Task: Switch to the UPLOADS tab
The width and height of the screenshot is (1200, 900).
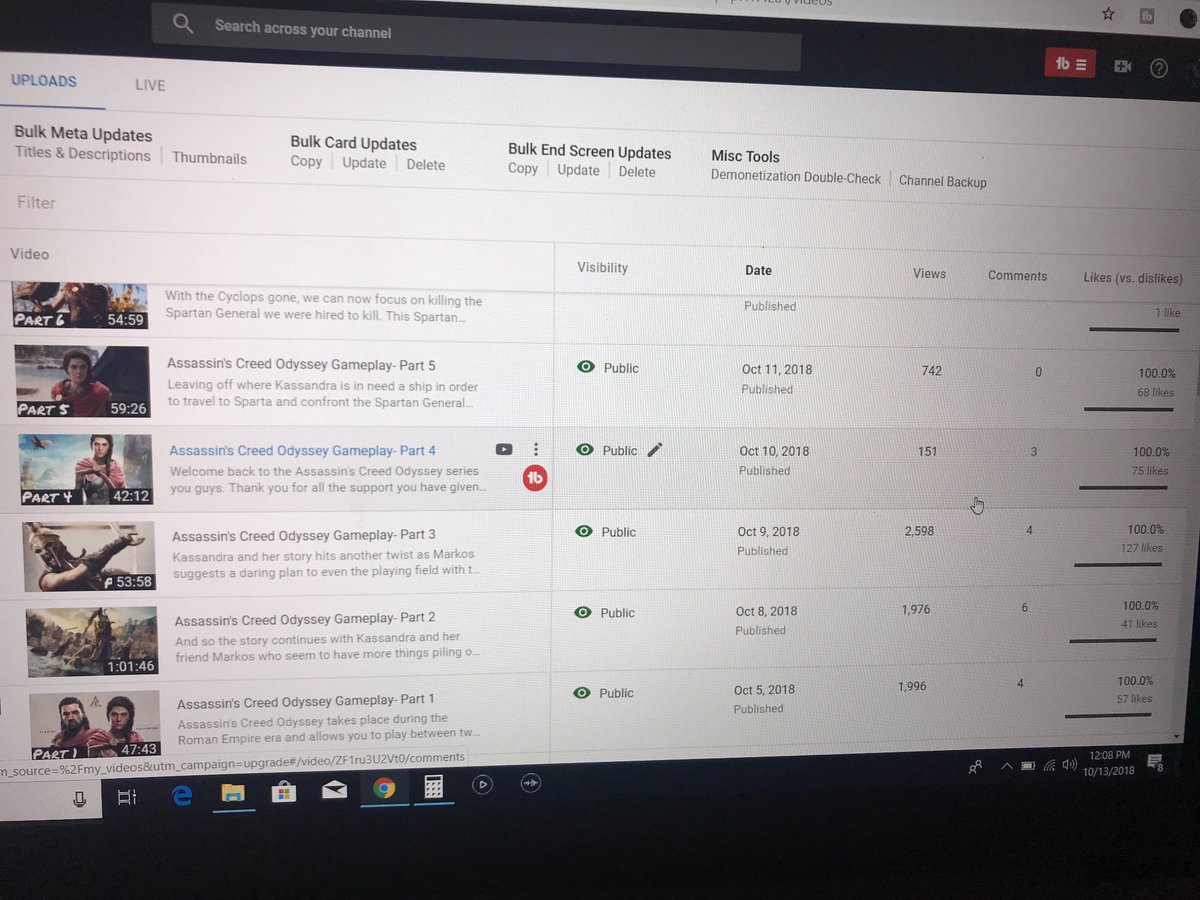Action: coord(44,81)
